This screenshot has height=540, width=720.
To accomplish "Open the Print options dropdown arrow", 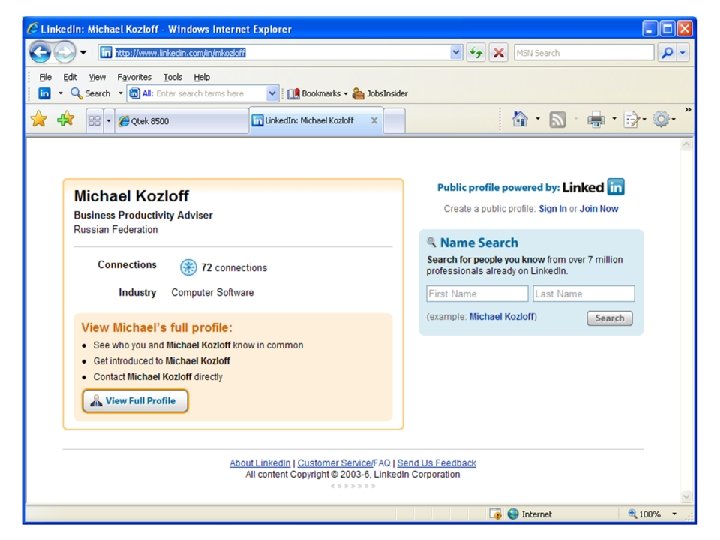I will pyautogui.click(x=614, y=119).
